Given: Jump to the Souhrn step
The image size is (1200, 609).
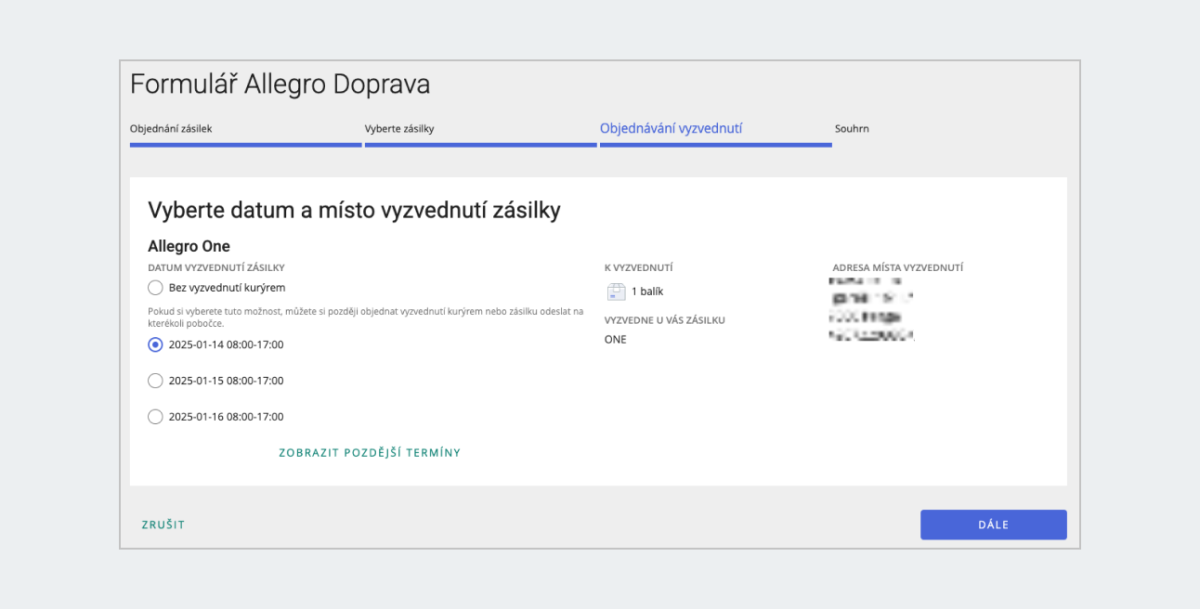Looking at the screenshot, I should [852, 129].
